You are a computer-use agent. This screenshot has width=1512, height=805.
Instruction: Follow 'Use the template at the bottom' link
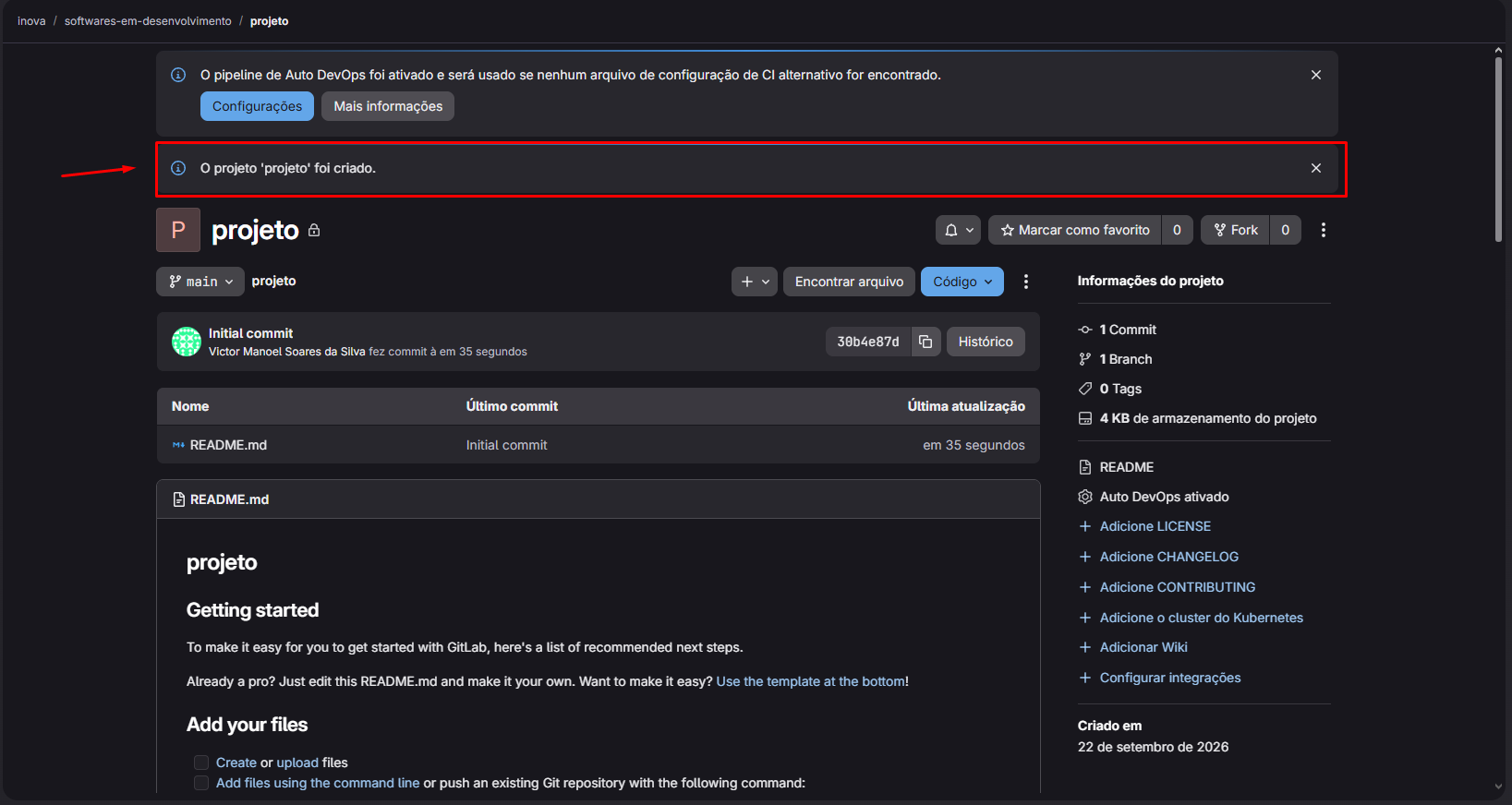[810, 681]
